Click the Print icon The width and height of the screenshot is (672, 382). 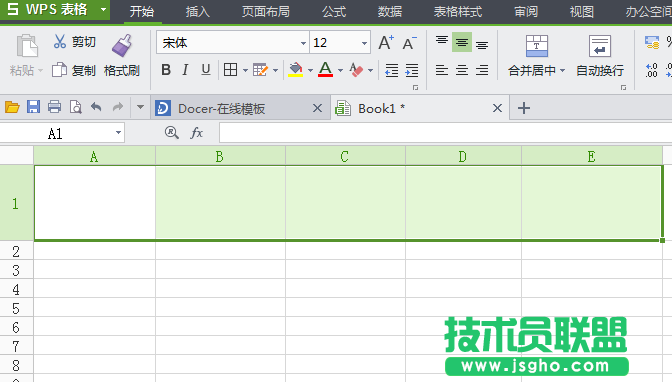click(54, 107)
